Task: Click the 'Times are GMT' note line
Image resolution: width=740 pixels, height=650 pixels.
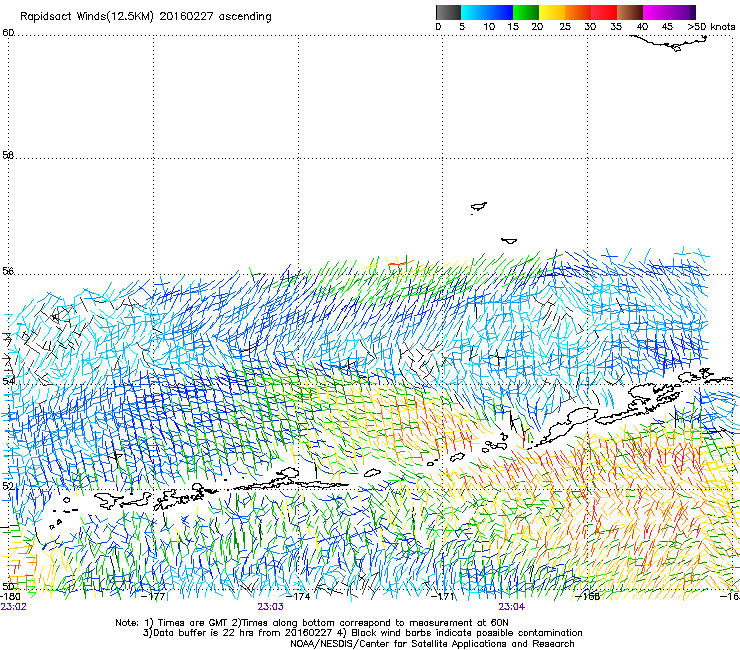Action: (312, 623)
